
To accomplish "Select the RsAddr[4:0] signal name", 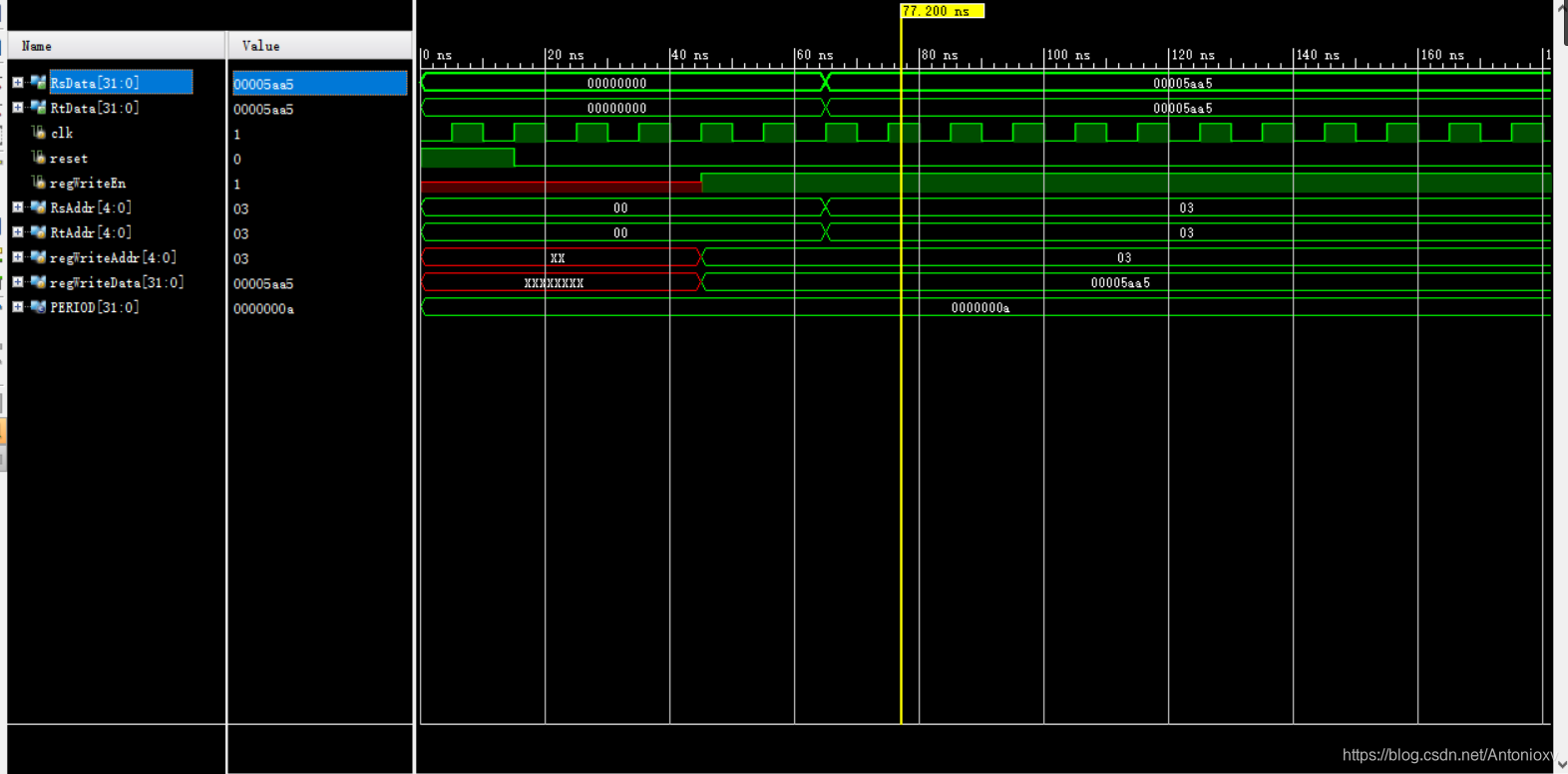I will point(91,207).
